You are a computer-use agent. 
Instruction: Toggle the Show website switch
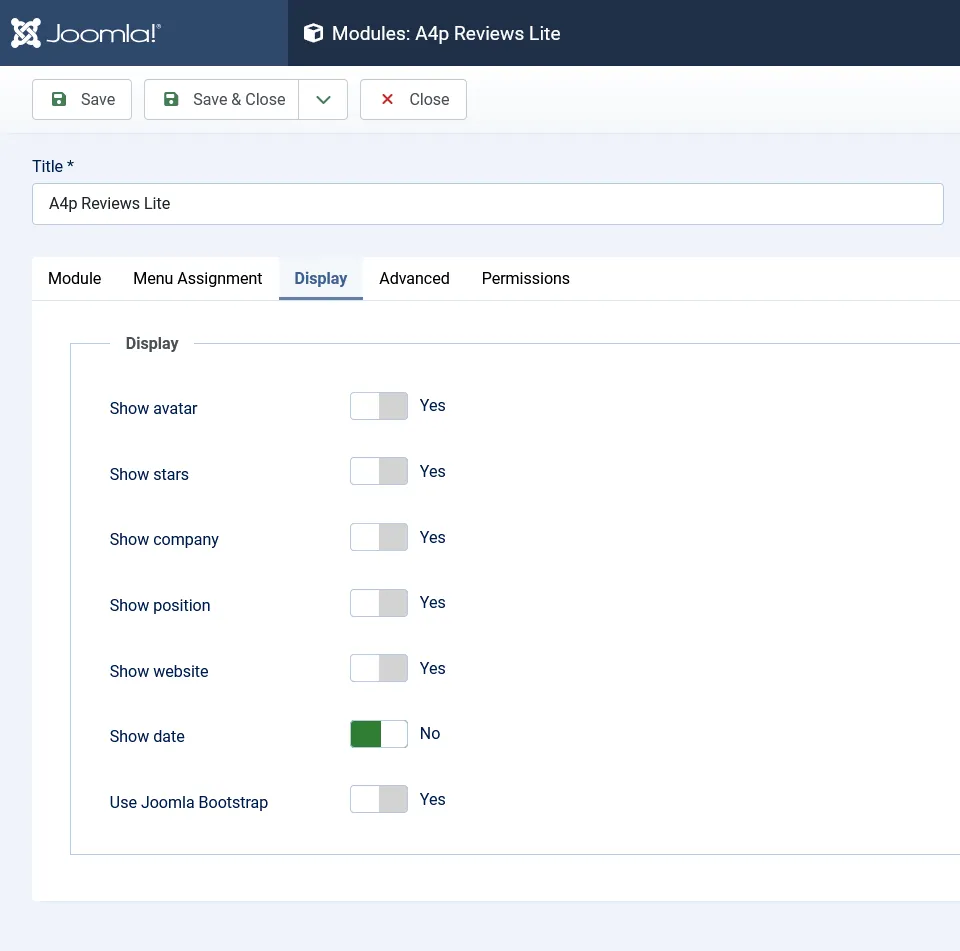379,668
